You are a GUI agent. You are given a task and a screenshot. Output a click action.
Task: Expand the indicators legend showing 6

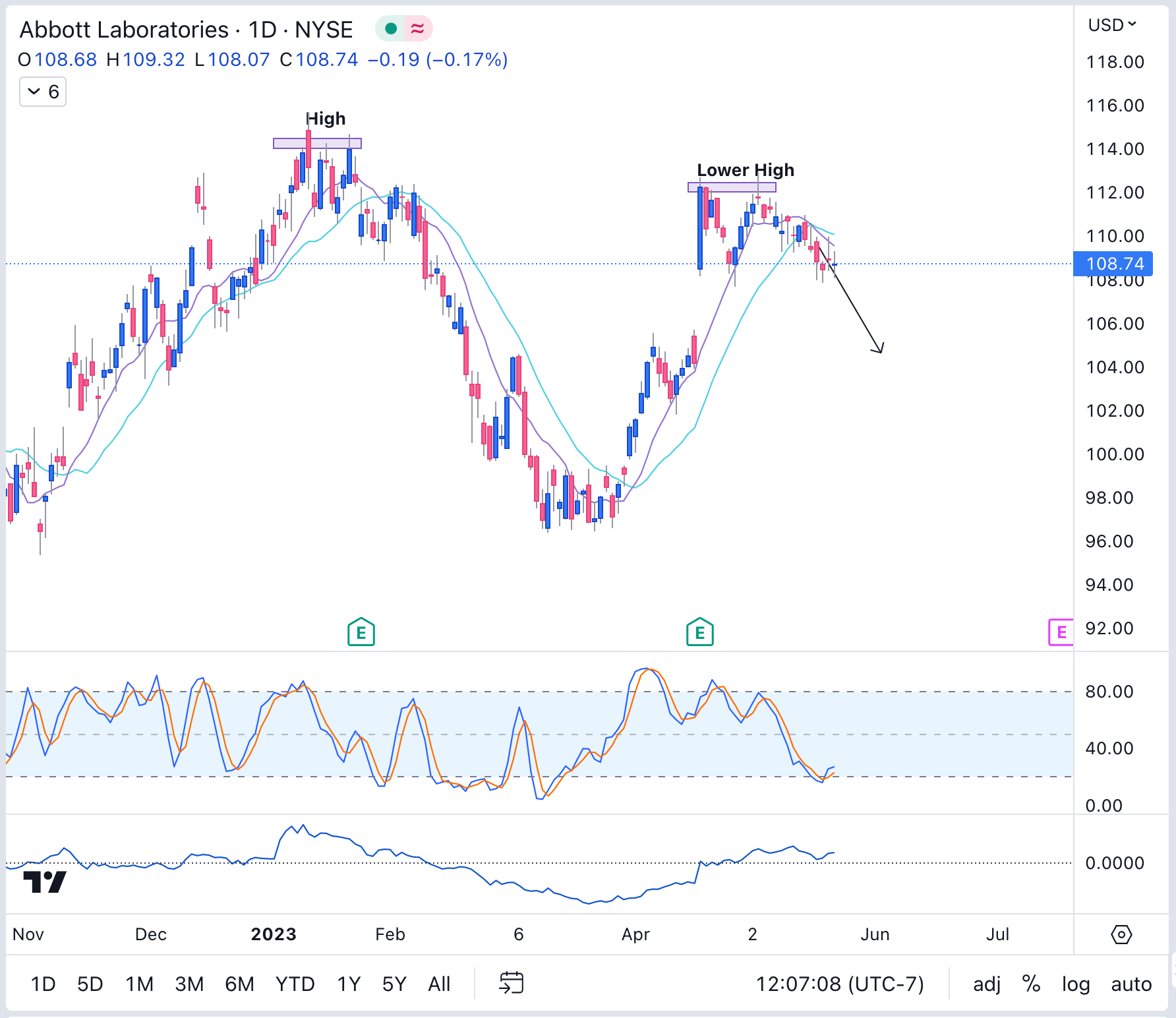click(x=43, y=92)
